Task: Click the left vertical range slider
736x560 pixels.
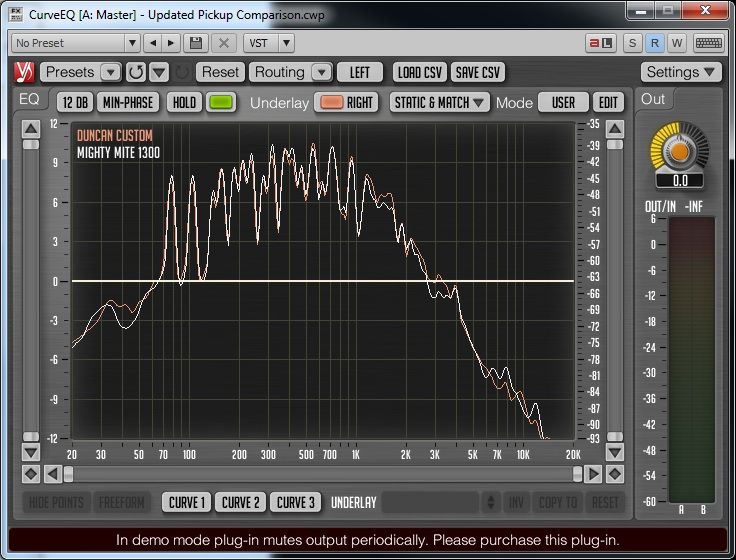Action: pos(31,291)
